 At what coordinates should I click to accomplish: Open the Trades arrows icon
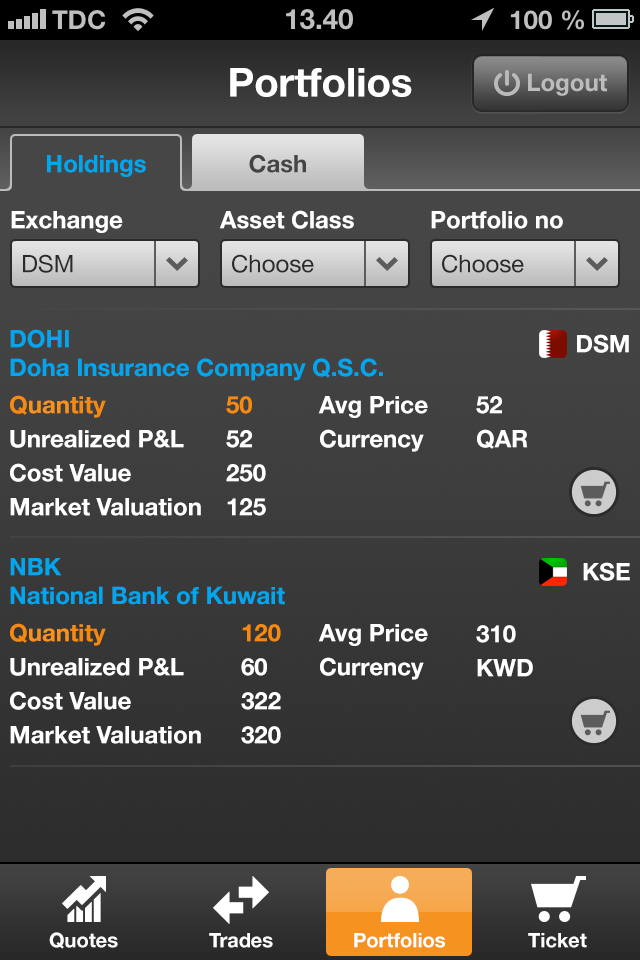pyautogui.click(x=240, y=898)
